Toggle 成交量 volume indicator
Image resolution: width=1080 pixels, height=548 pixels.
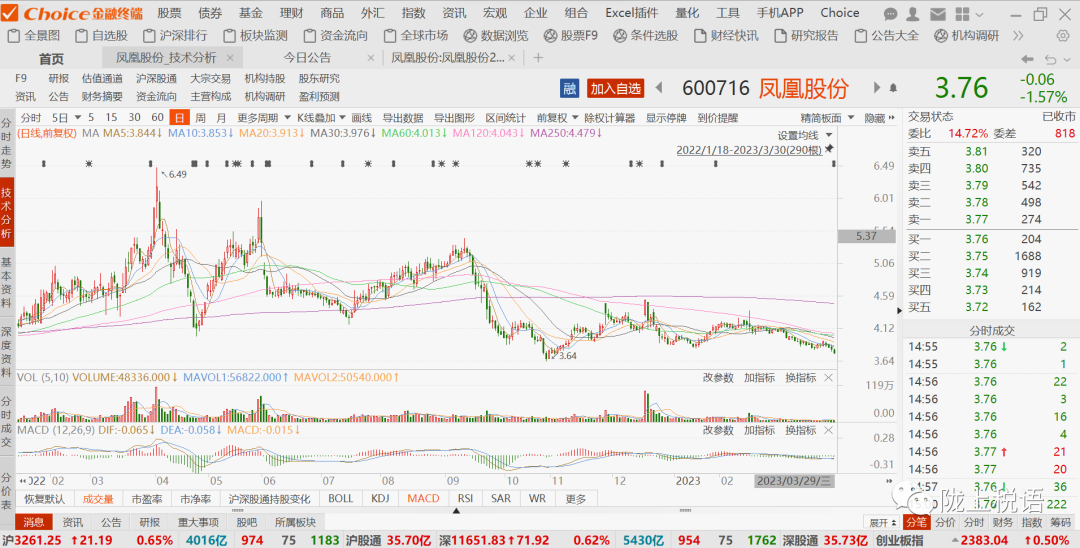pos(98,498)
